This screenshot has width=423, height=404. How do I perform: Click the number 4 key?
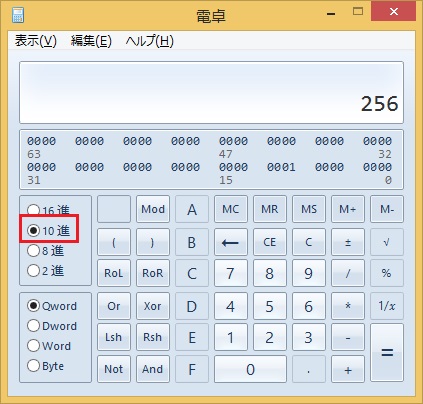pyautogui.click(x=231, y=306)
